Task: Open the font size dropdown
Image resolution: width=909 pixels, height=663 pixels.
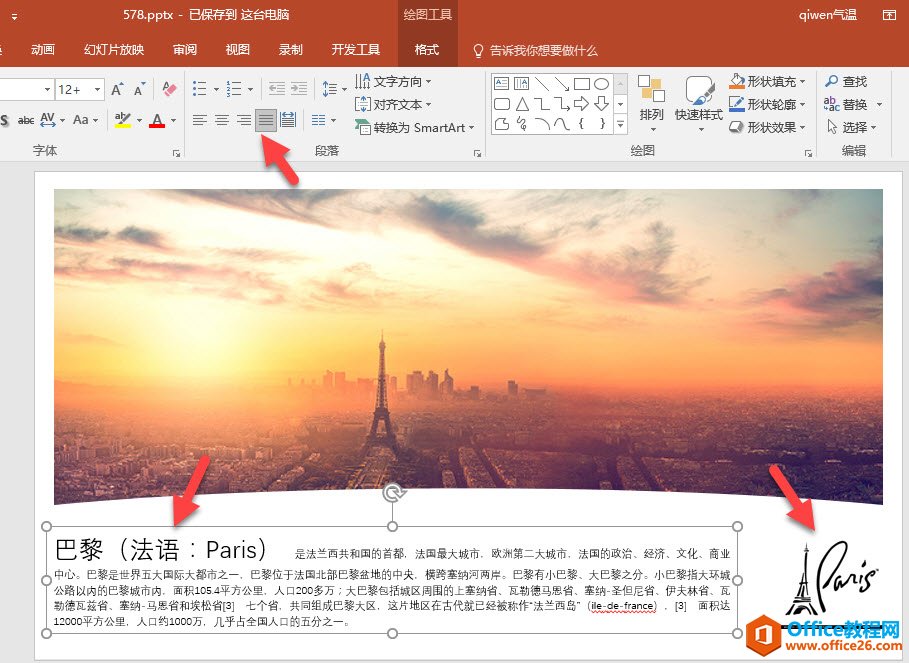Action: [98, 90]
